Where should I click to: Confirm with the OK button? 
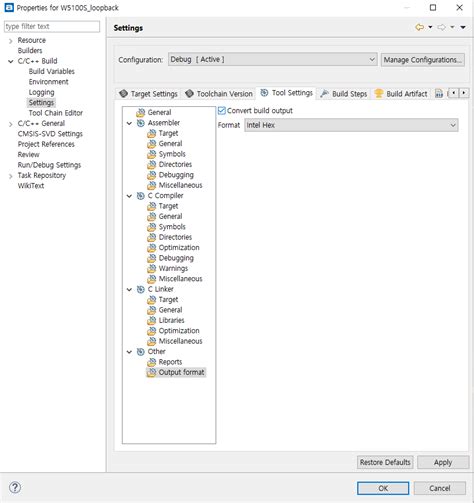click(383, 488)
